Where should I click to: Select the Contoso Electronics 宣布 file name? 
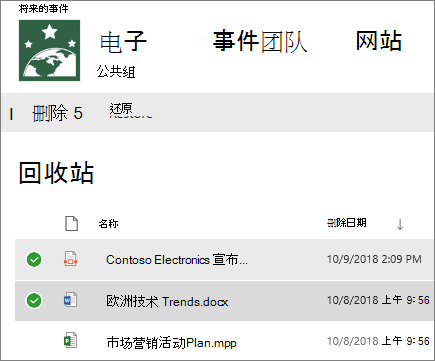pyautogui.click(x=177, y=260)
